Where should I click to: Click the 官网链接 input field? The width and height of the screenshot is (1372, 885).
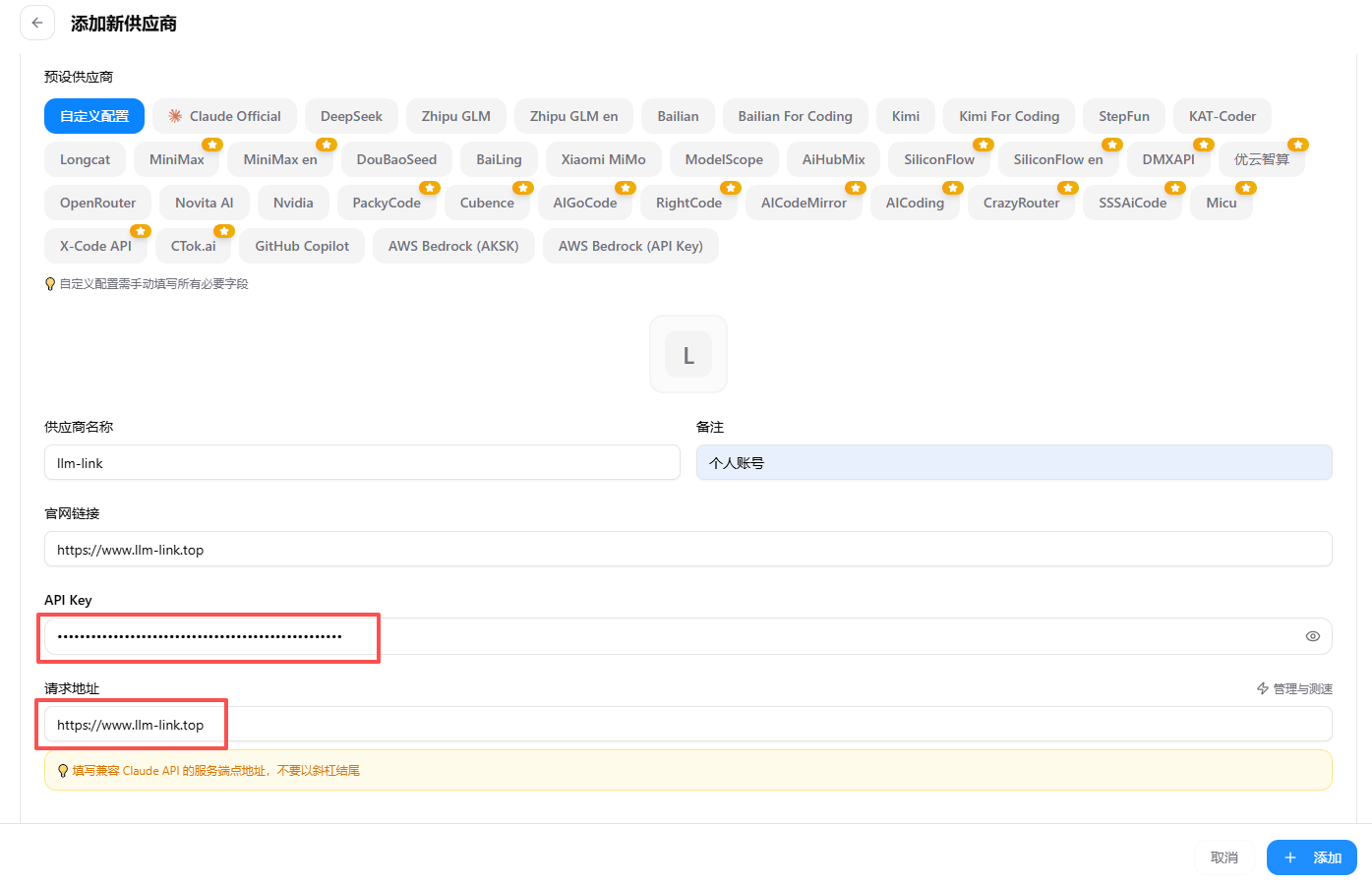tap(688, 549)
